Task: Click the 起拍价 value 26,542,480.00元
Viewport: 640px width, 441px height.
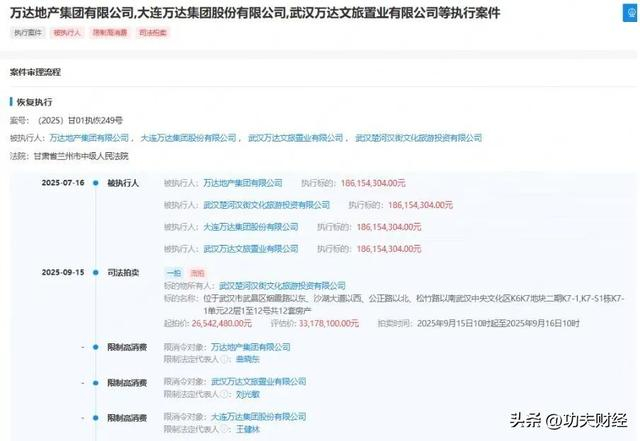Action: coord(222,323)
